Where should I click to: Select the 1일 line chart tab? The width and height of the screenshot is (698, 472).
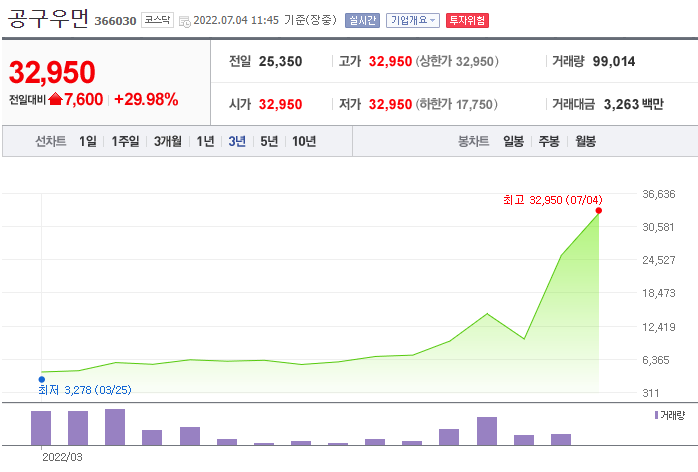coord(88,142)
